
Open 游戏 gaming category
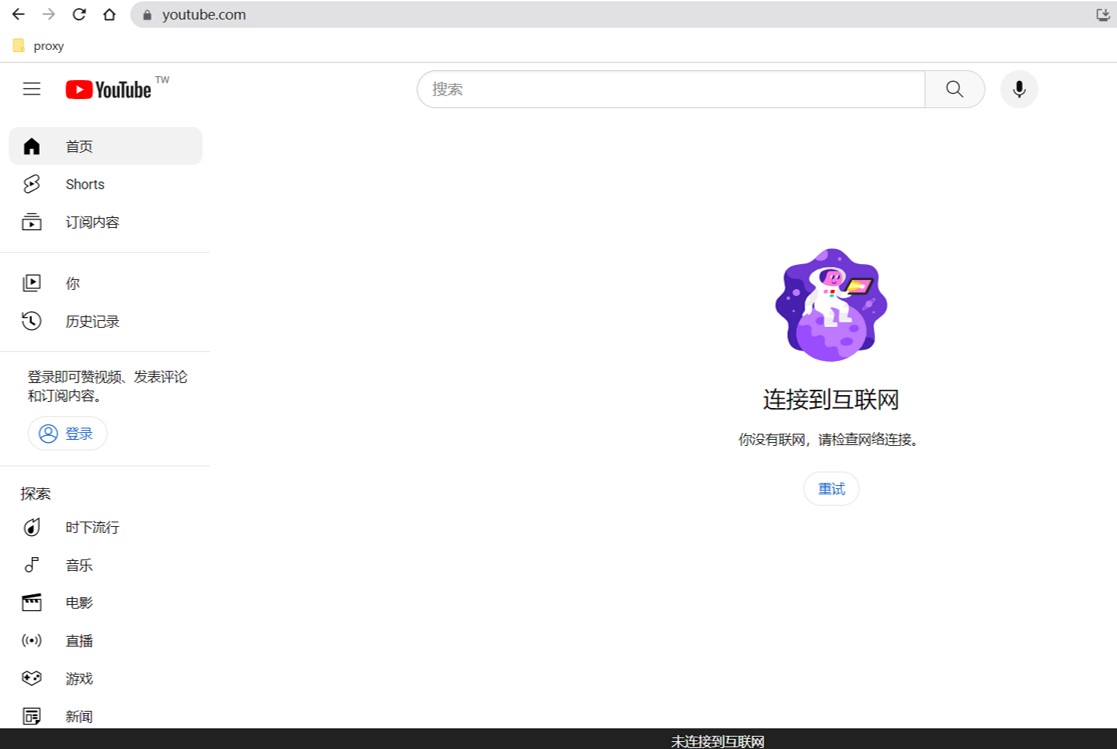click(105, 678)
